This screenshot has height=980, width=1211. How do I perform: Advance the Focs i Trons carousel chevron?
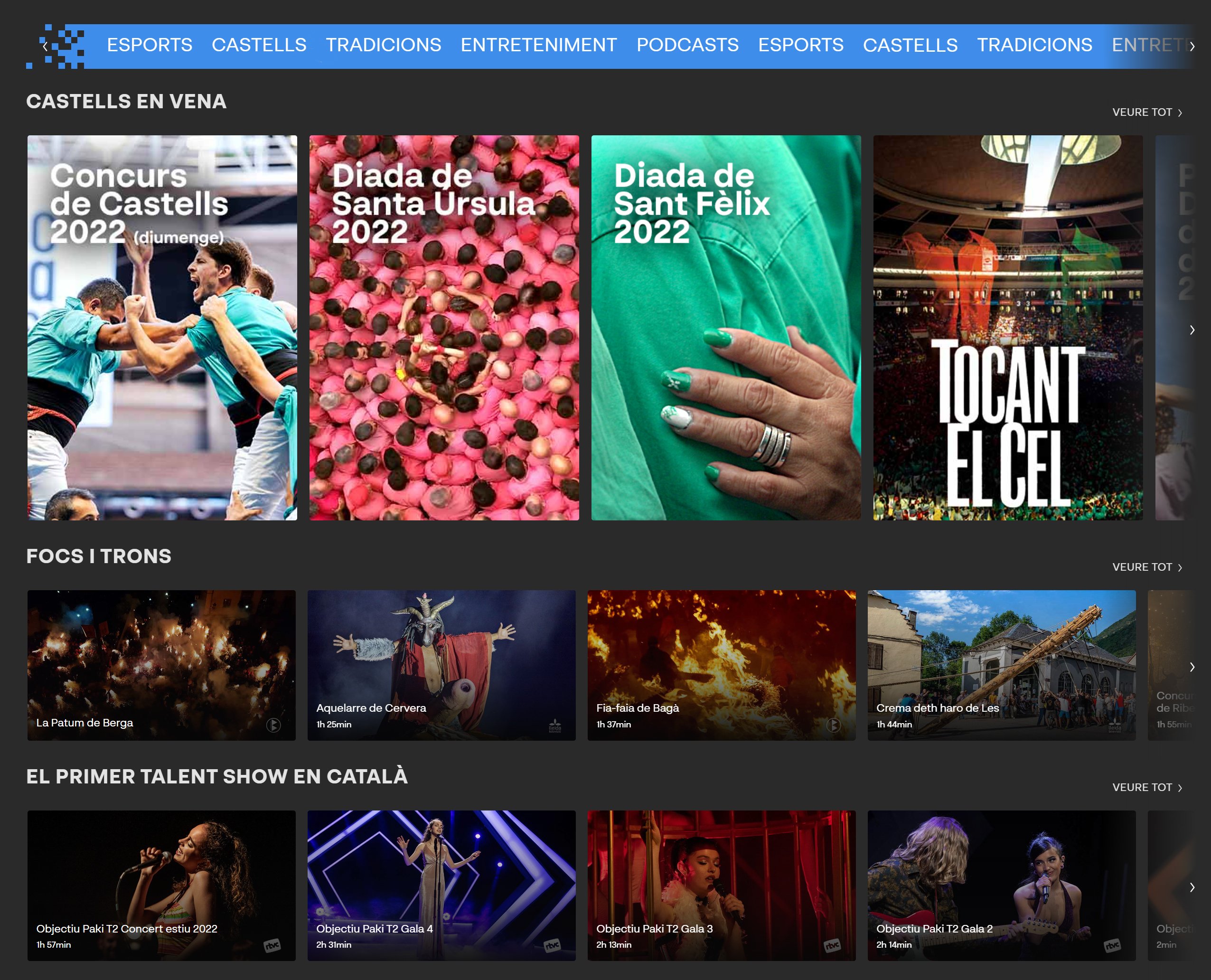coord(1192,667)
